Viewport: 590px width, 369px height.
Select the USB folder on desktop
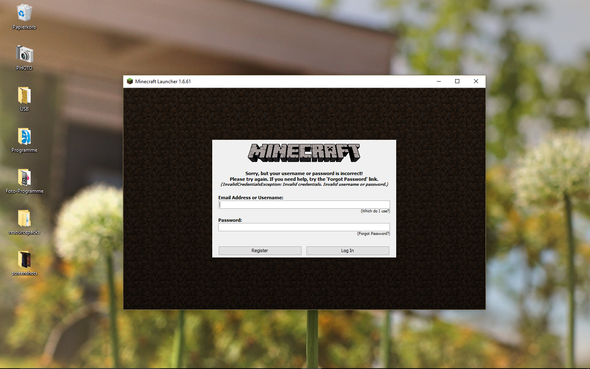pyautogui.click(x=24, y=99)
